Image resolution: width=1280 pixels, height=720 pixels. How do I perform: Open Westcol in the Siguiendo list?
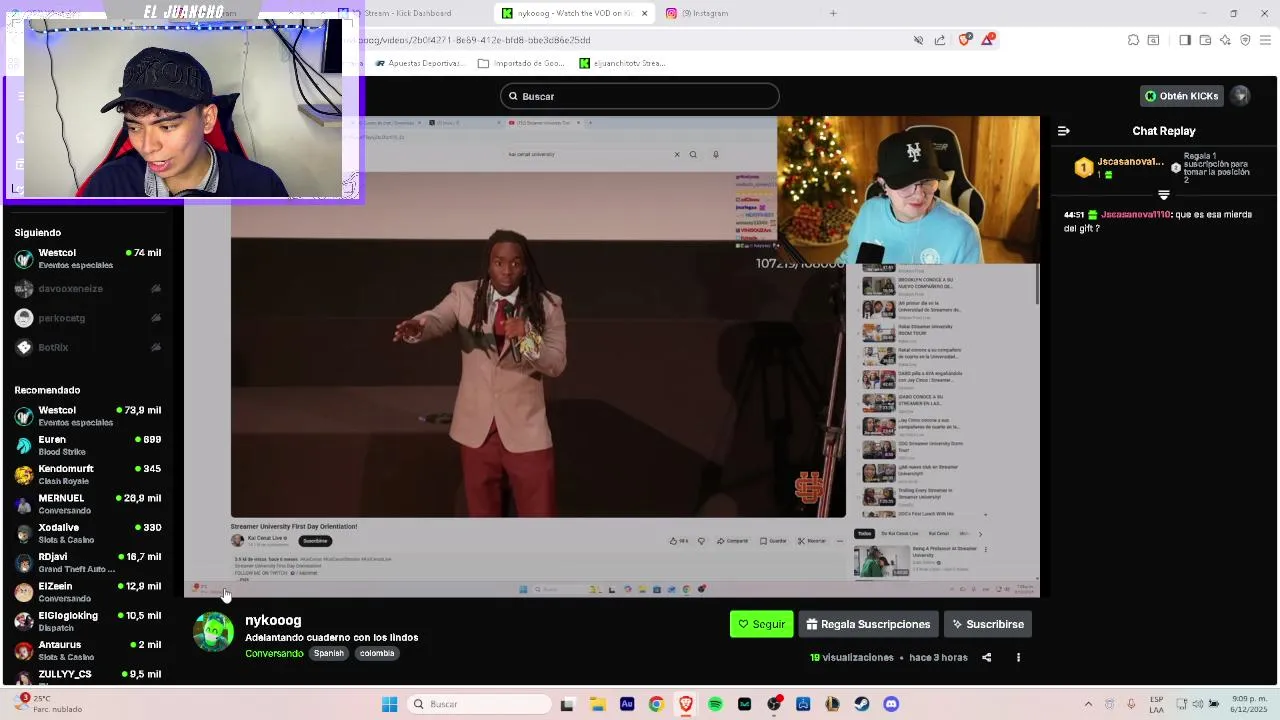pos(88,259)
